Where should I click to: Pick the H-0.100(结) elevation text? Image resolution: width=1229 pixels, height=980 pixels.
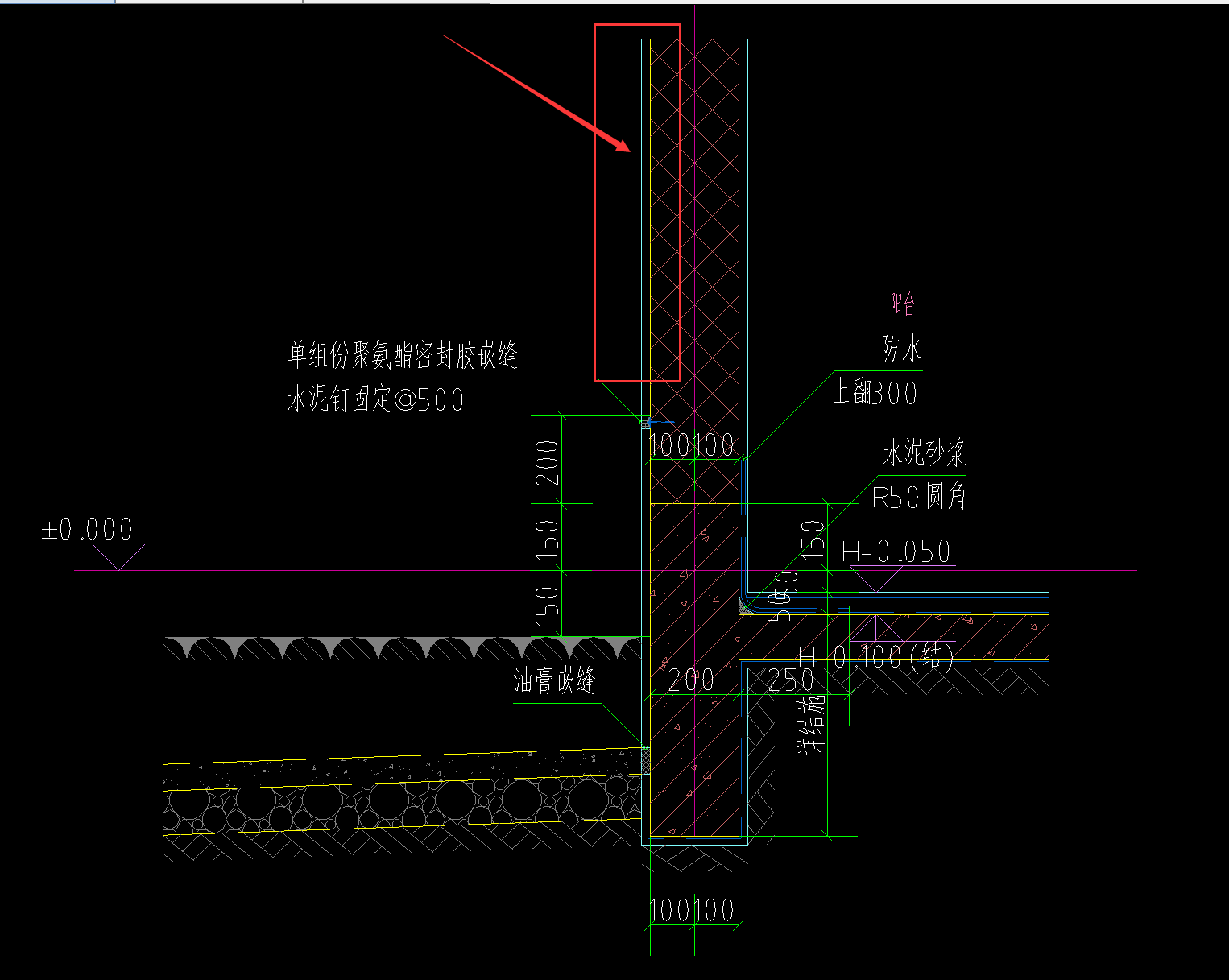tap(876, 657)
